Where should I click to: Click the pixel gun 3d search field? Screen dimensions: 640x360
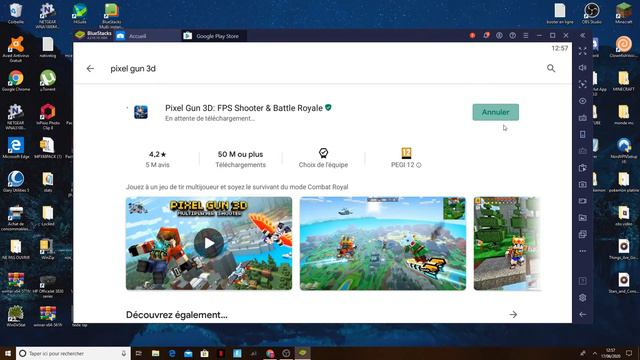coord(133,69)
